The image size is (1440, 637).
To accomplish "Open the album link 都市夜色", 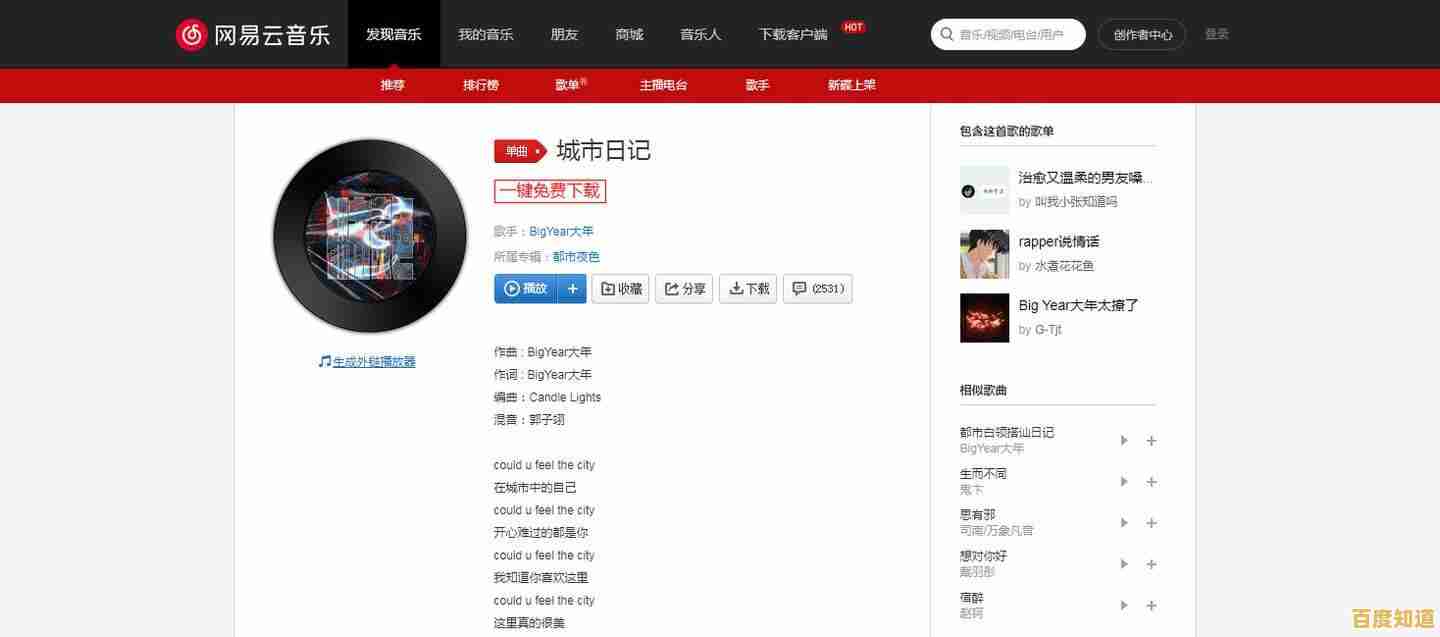I will pyautogui.click(x=576, y=256).
